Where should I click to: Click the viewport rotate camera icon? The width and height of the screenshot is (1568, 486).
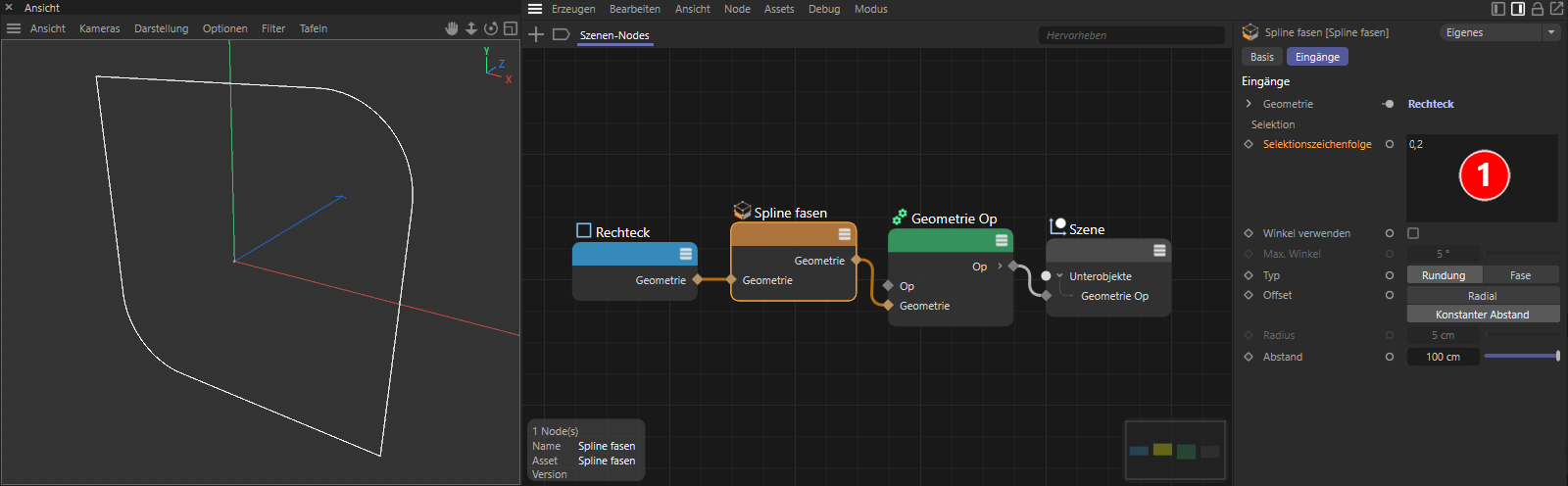[x=491, y=28]
